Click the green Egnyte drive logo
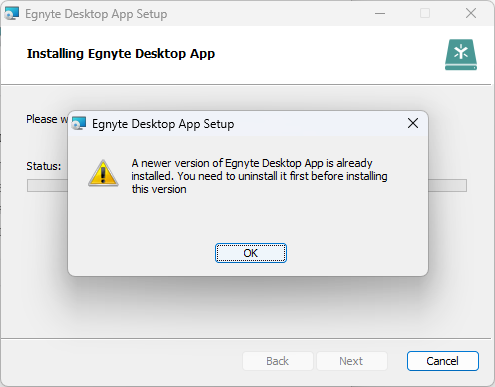This screenshot has width=495, height=387. pos(461,55)
